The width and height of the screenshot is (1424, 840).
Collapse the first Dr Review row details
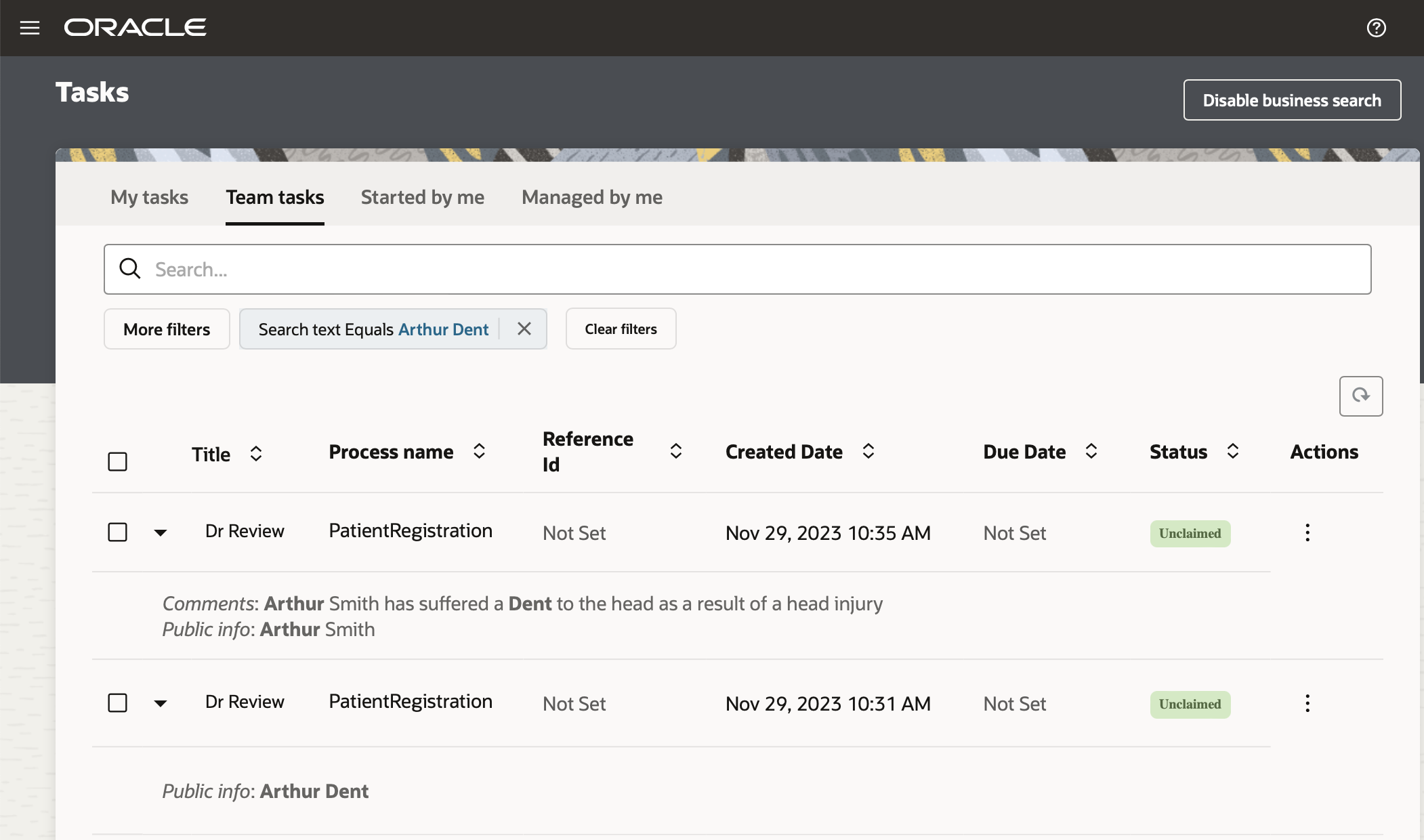tap(161, 532)
